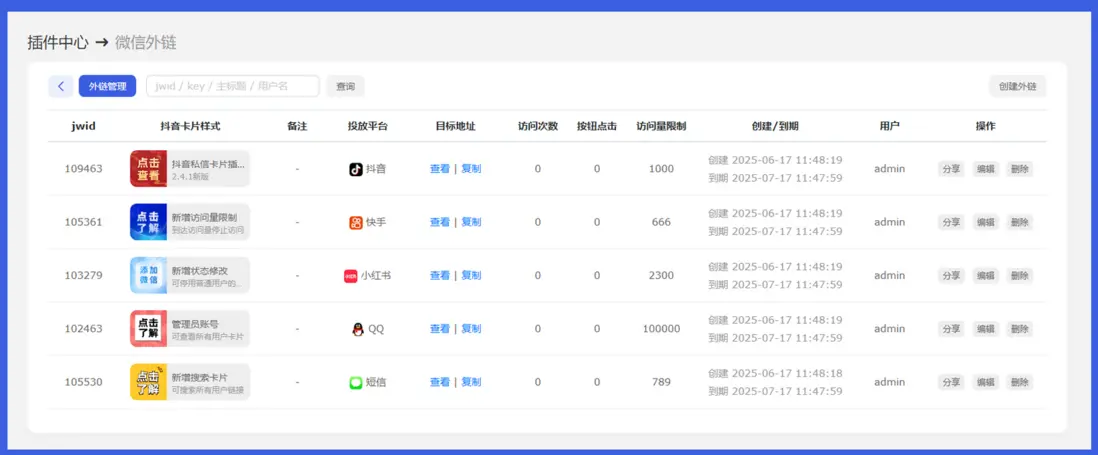Click 分享 button for jwid 102463

[951, 328]
